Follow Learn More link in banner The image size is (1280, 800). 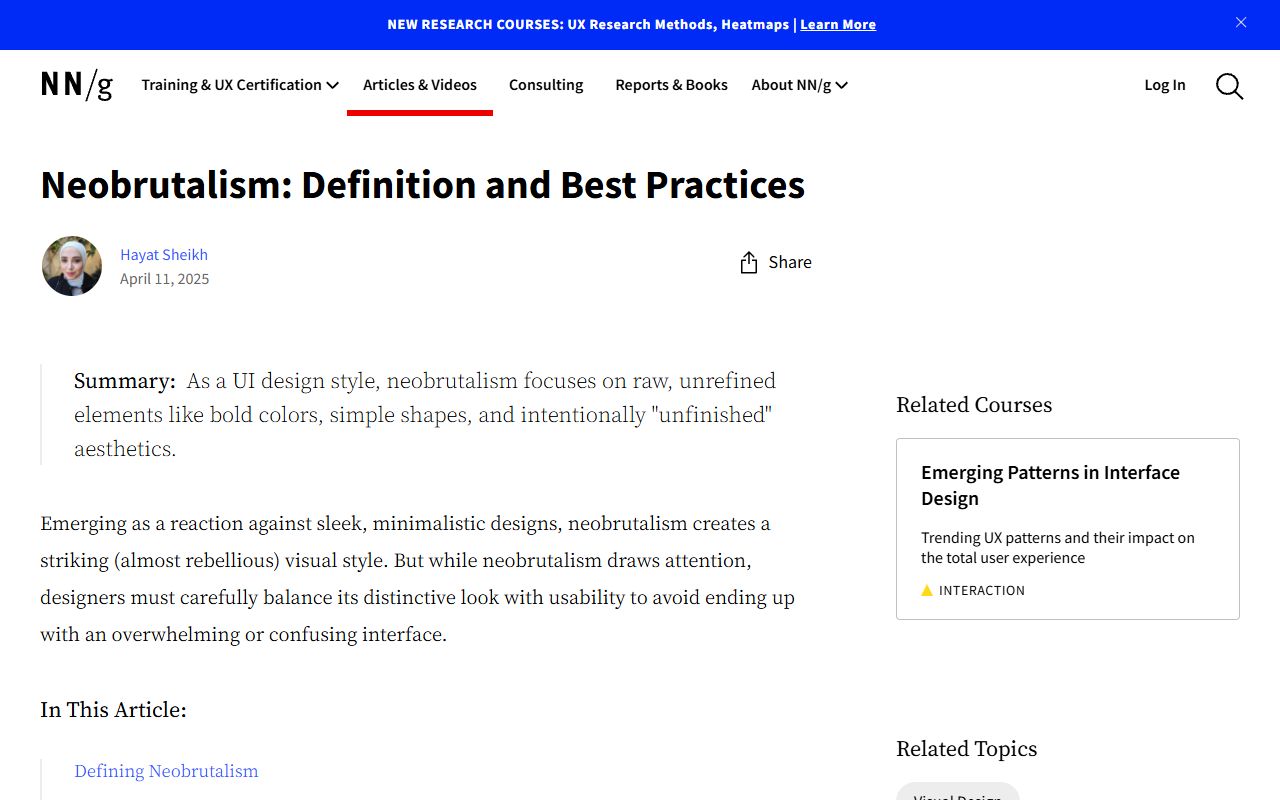coord(838,24)
